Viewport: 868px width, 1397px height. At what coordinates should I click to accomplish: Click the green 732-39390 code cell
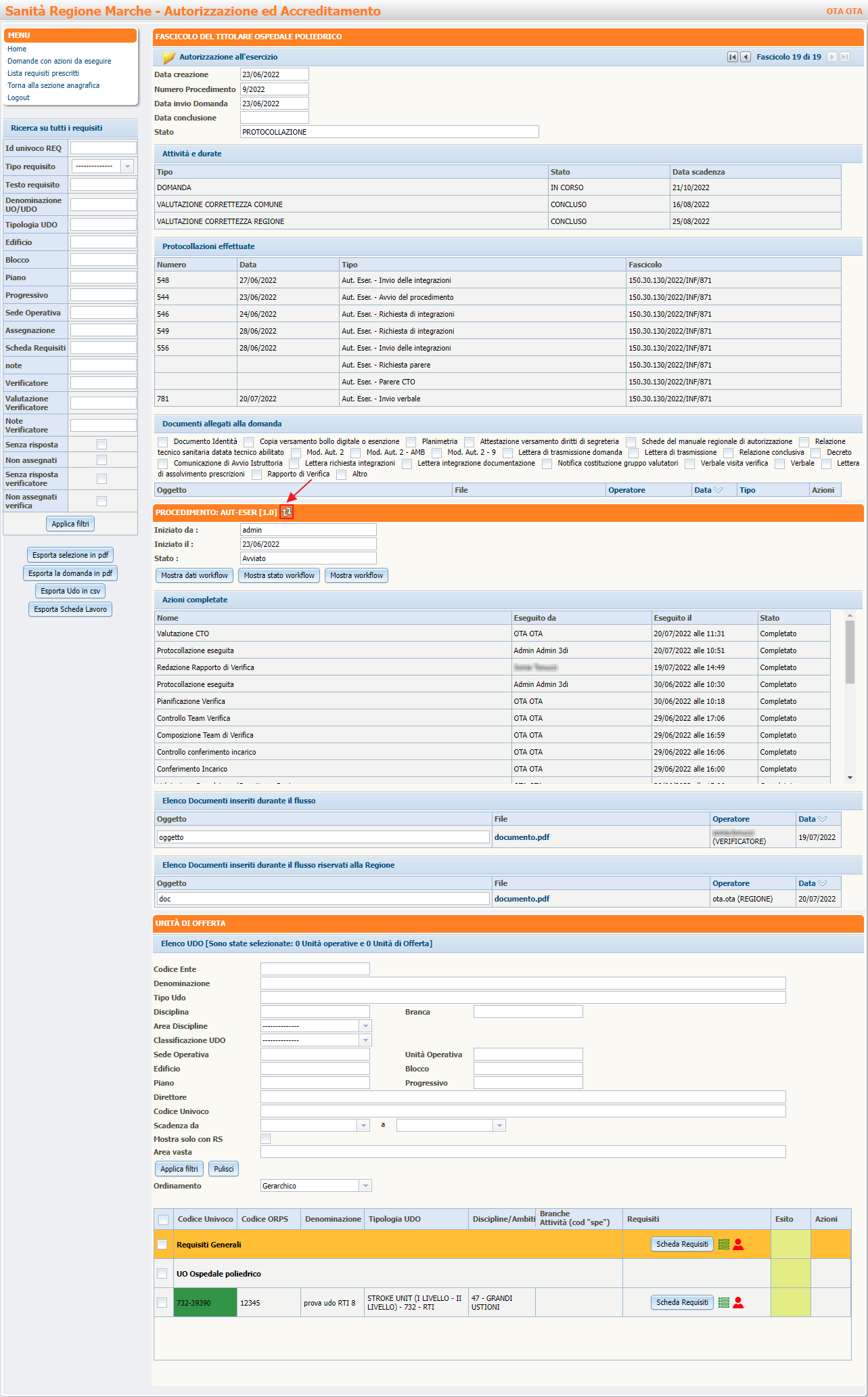206,1302
